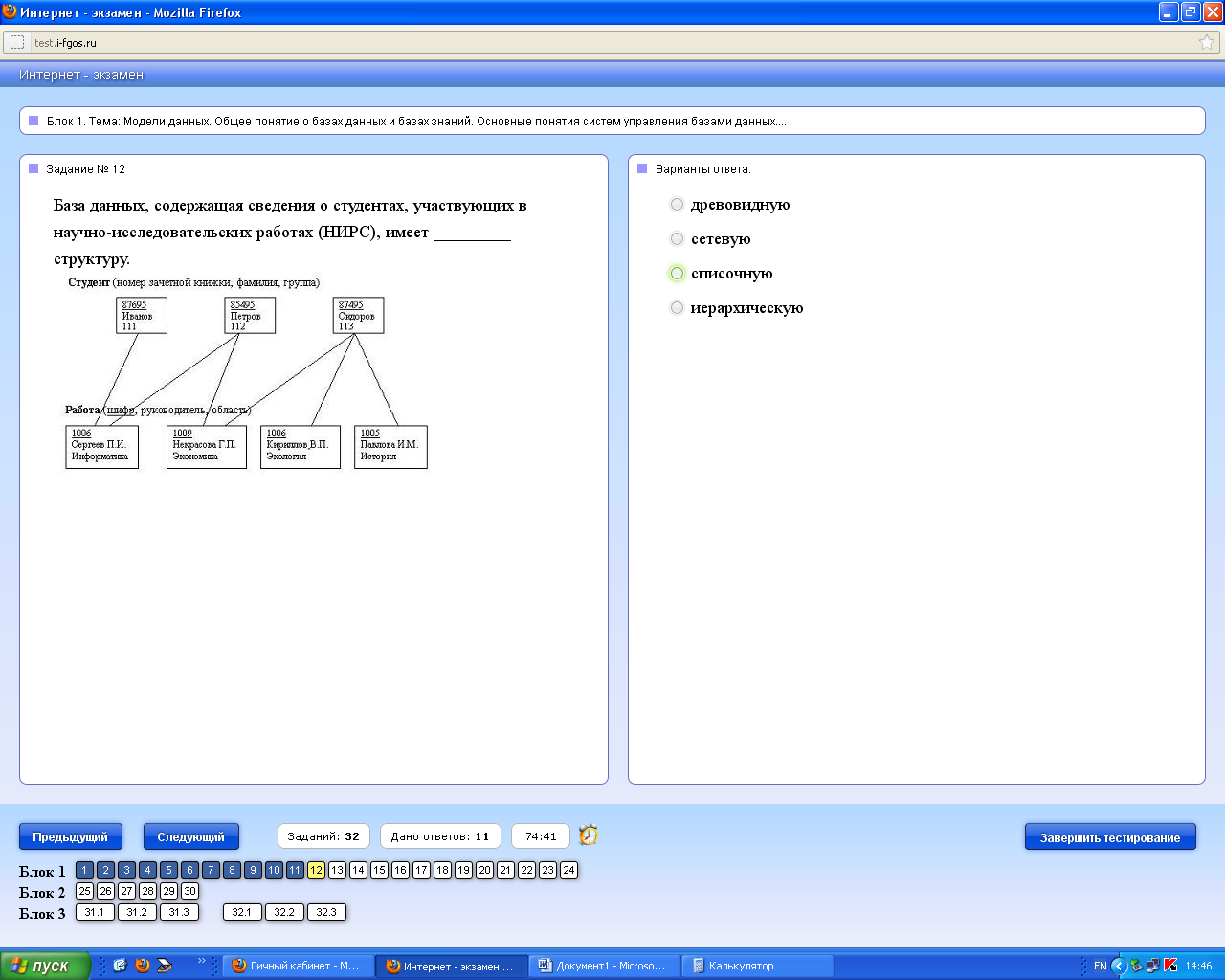
Task: Open question 2 in Блок 1
Action: [x=105, y=870]
